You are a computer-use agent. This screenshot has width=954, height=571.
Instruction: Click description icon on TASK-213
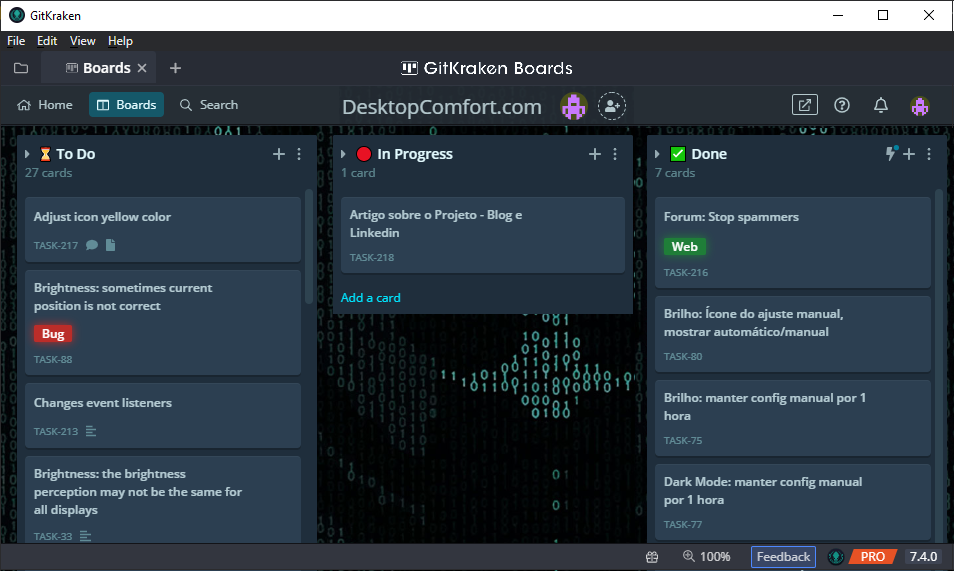[x=91, y=431]
